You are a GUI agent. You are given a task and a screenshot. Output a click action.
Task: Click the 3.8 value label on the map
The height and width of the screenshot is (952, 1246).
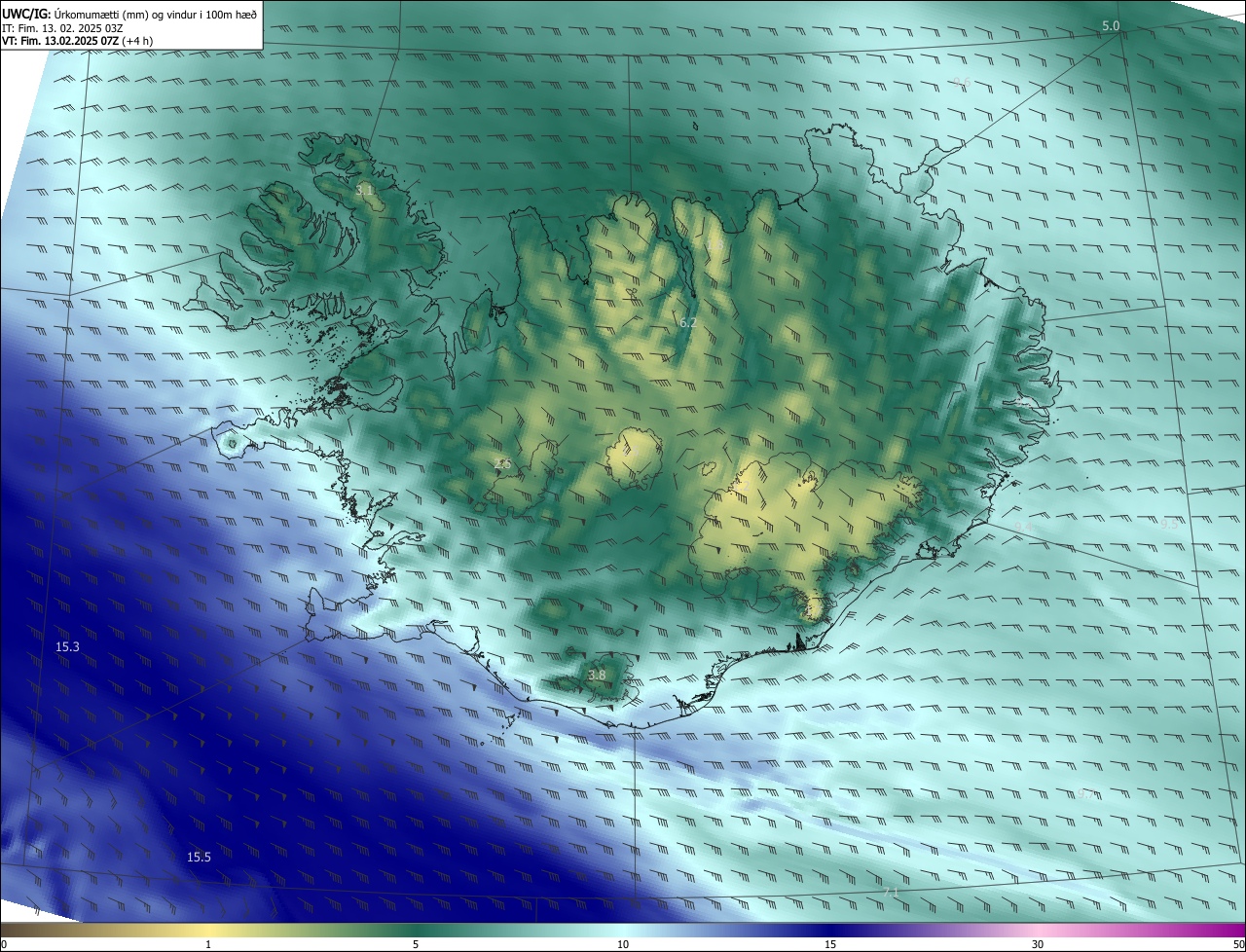click(x=597, y=675)
